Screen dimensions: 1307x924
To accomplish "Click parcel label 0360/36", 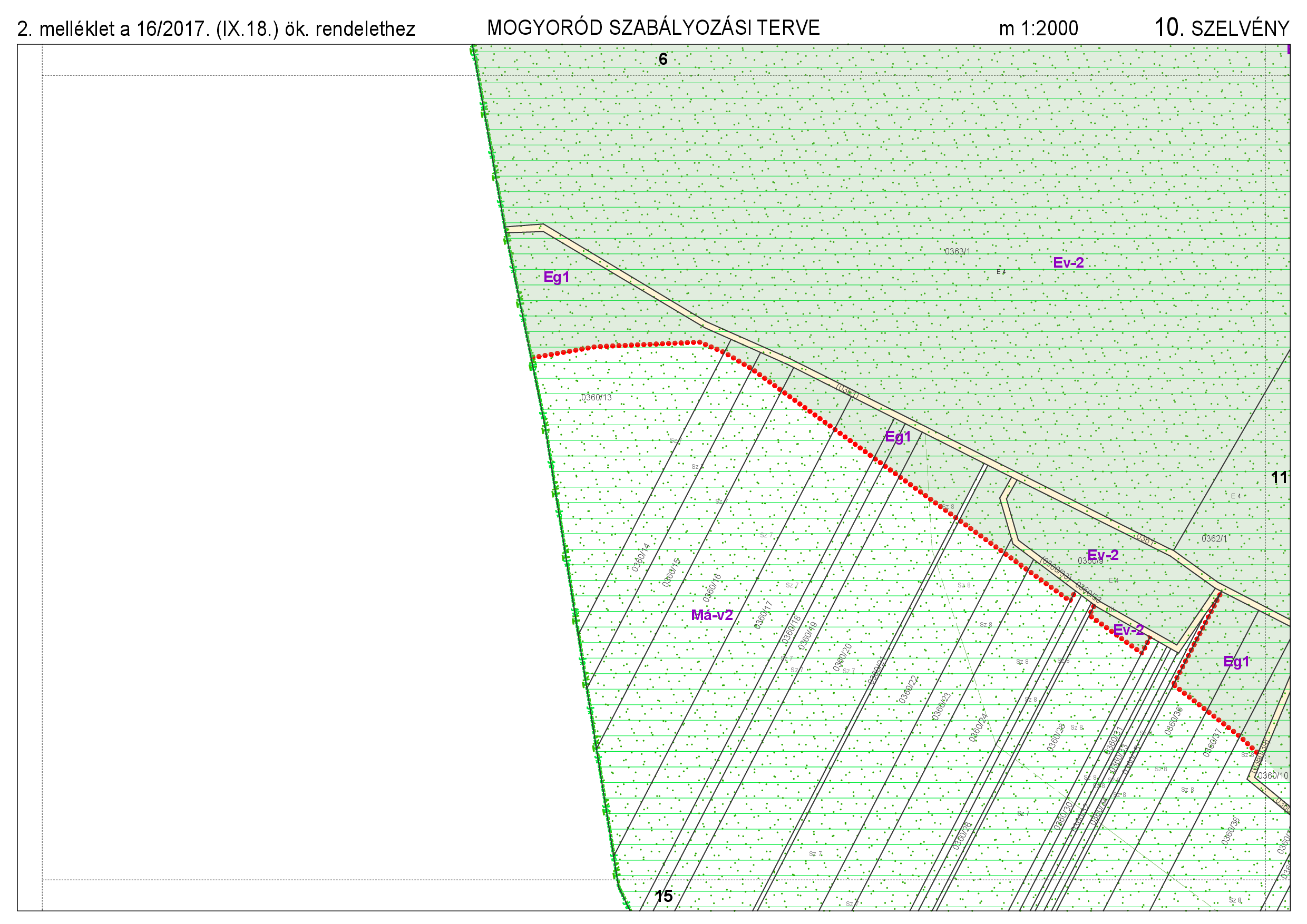I will pyautogui.click(x=1174, y=722).
